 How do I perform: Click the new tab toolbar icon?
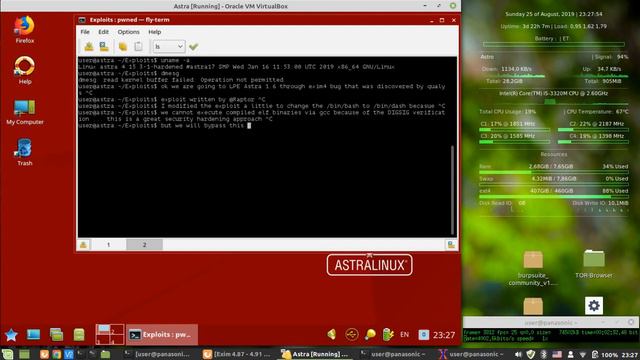tap(89, 47)
